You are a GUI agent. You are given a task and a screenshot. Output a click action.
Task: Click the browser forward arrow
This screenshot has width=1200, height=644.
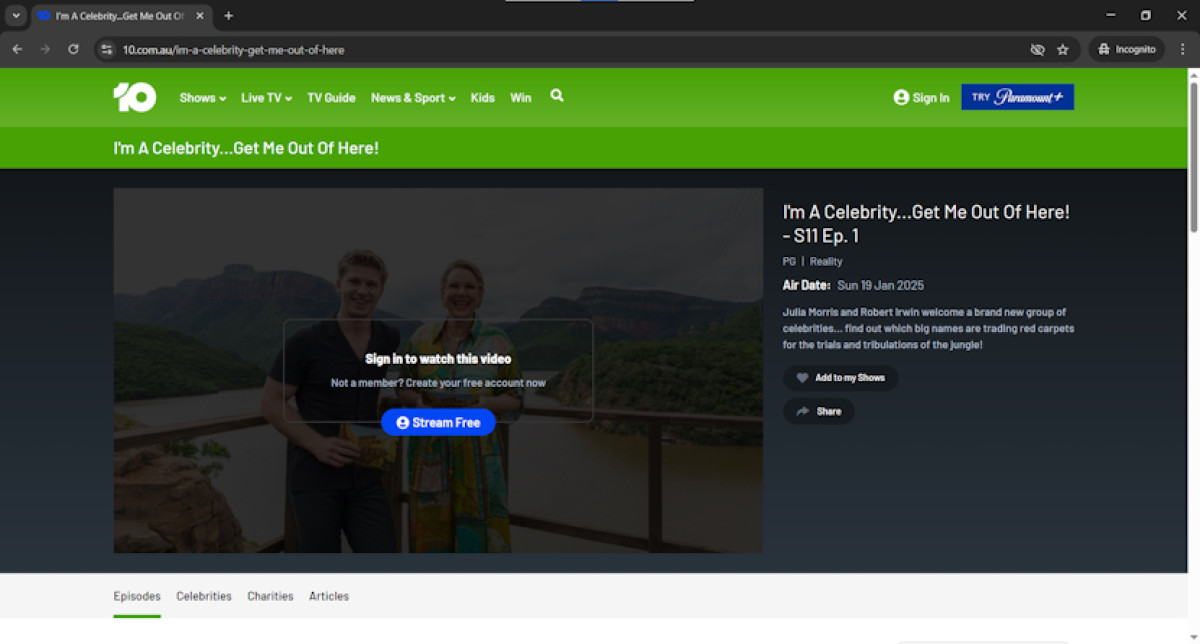coord(45,49)
